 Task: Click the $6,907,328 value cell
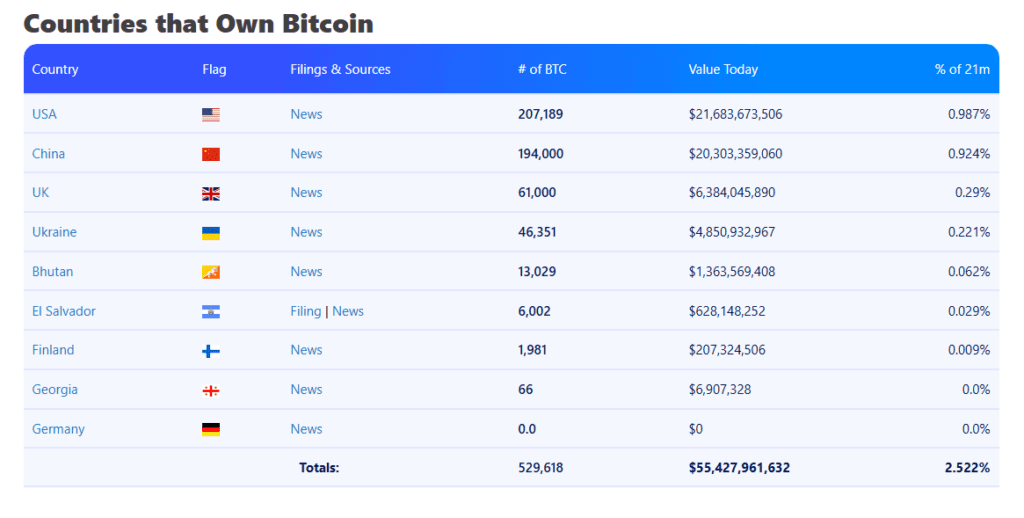(x=720, y=389)
